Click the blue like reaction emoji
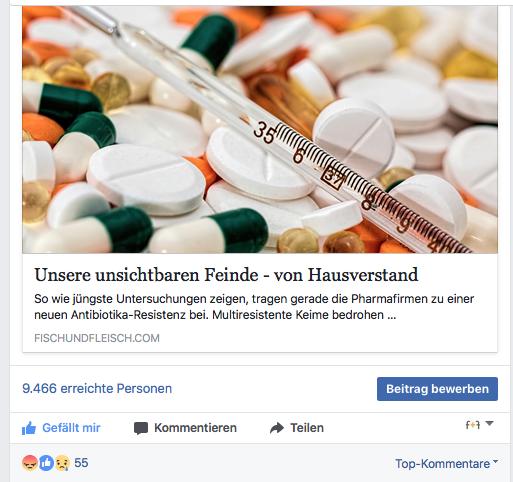The height and width of the screenshot is (482, 513). pos(46,463)
